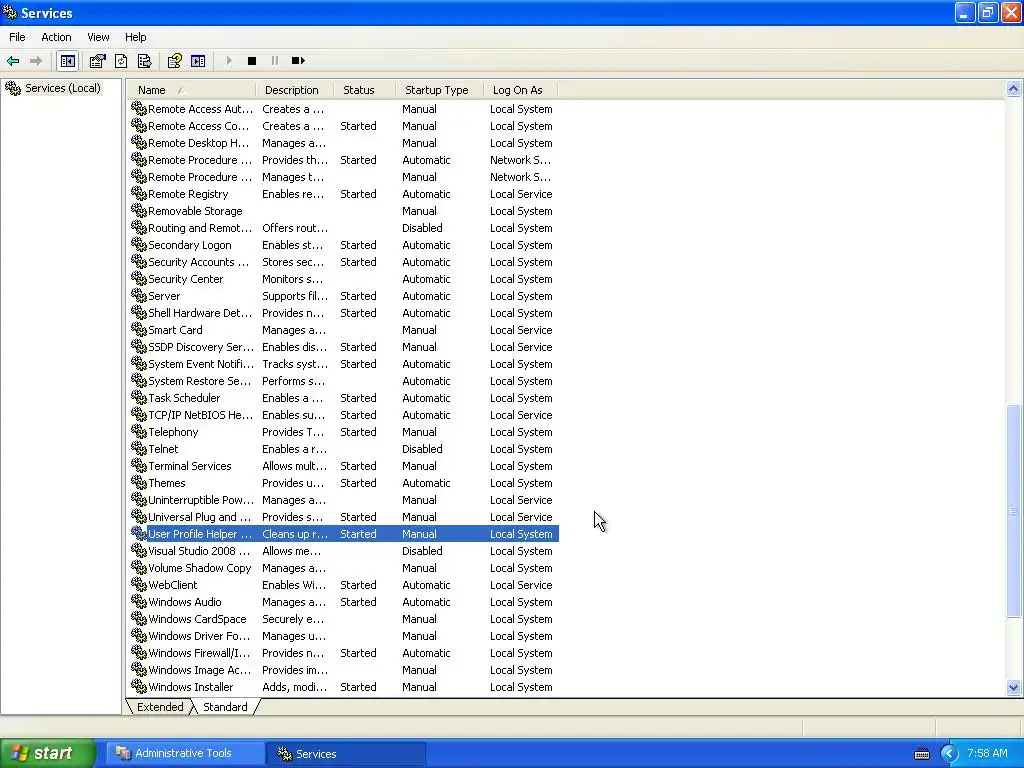Select SSDP Discovery Service row
The width and height of the screenshot is (1024, 768).
coord(344,347)
